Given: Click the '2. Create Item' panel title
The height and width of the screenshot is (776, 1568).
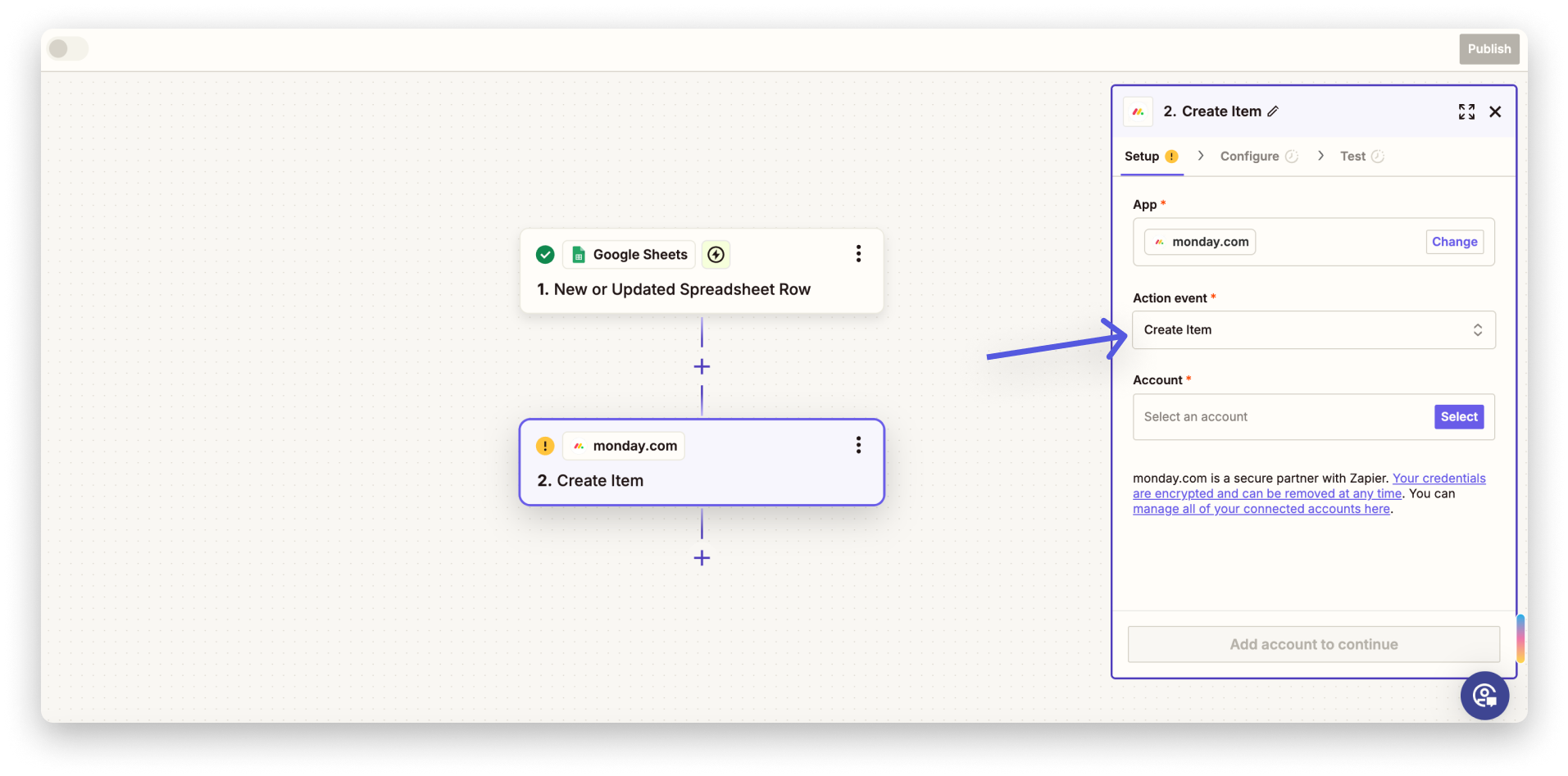Looking at the screenshot, I should click(1212, 111).
